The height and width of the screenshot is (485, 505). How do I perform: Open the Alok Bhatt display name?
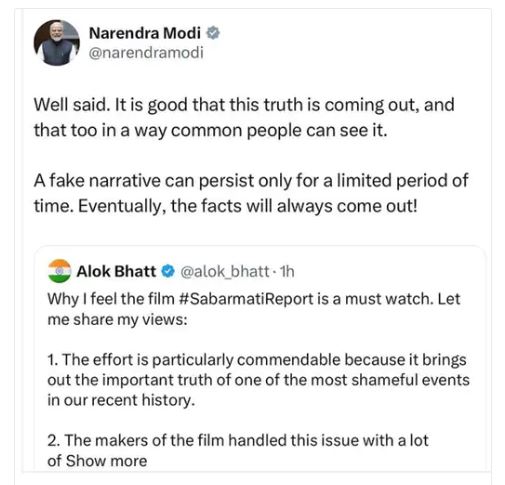tap(116, 271)
